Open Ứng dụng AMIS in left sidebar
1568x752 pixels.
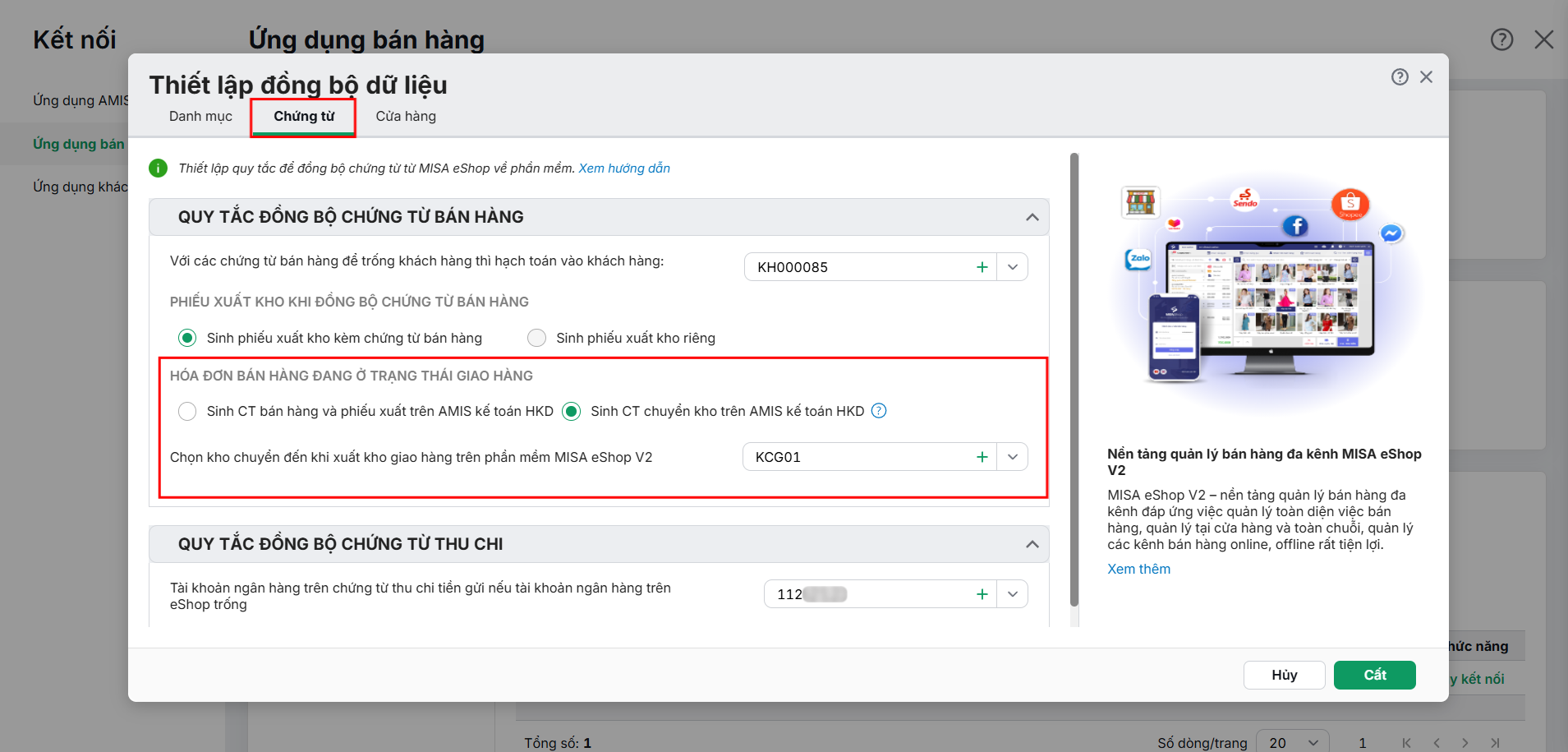(x=80, y=100)
